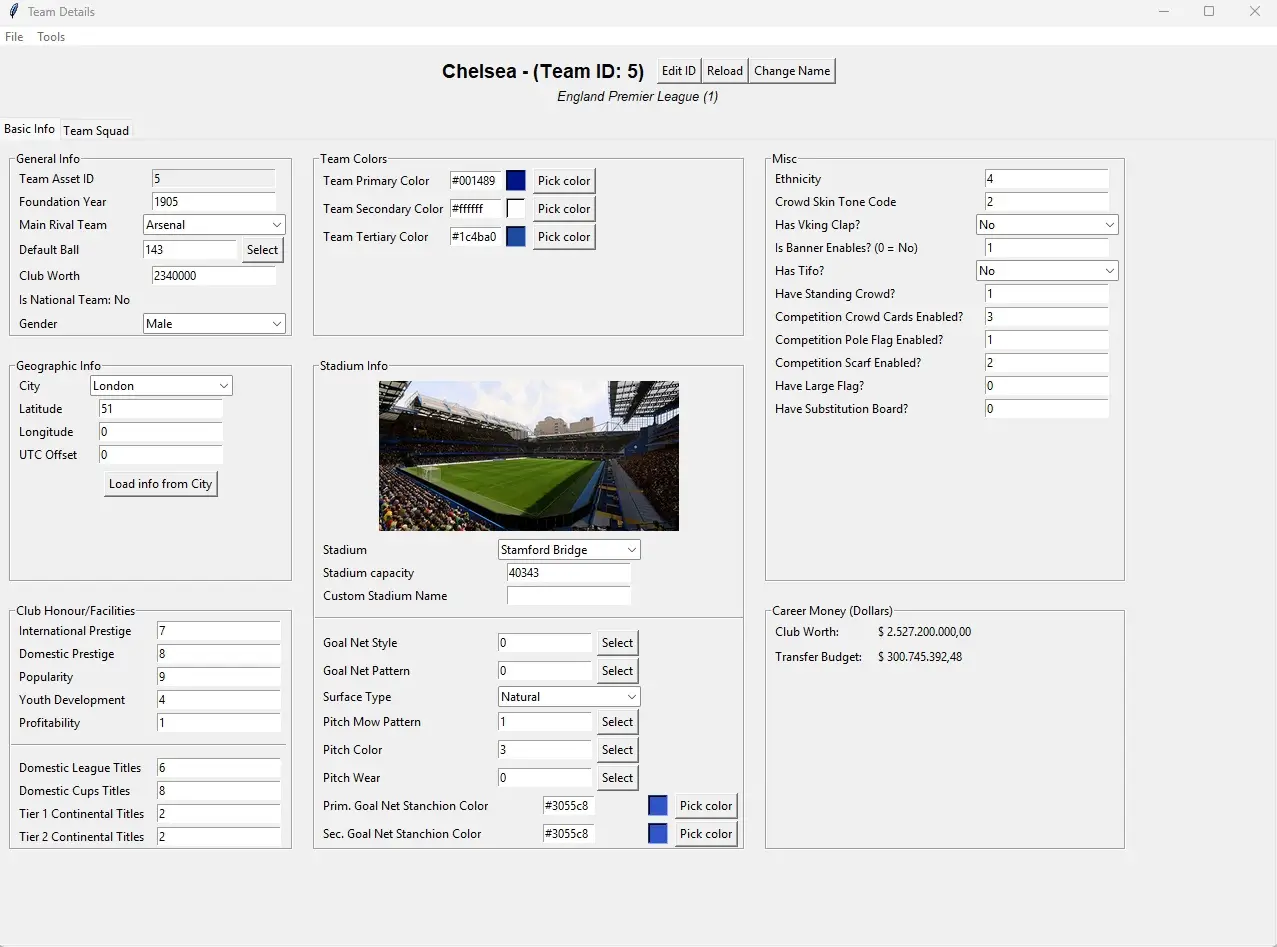Click Select next to Default Ball

(x=263, y=250)
